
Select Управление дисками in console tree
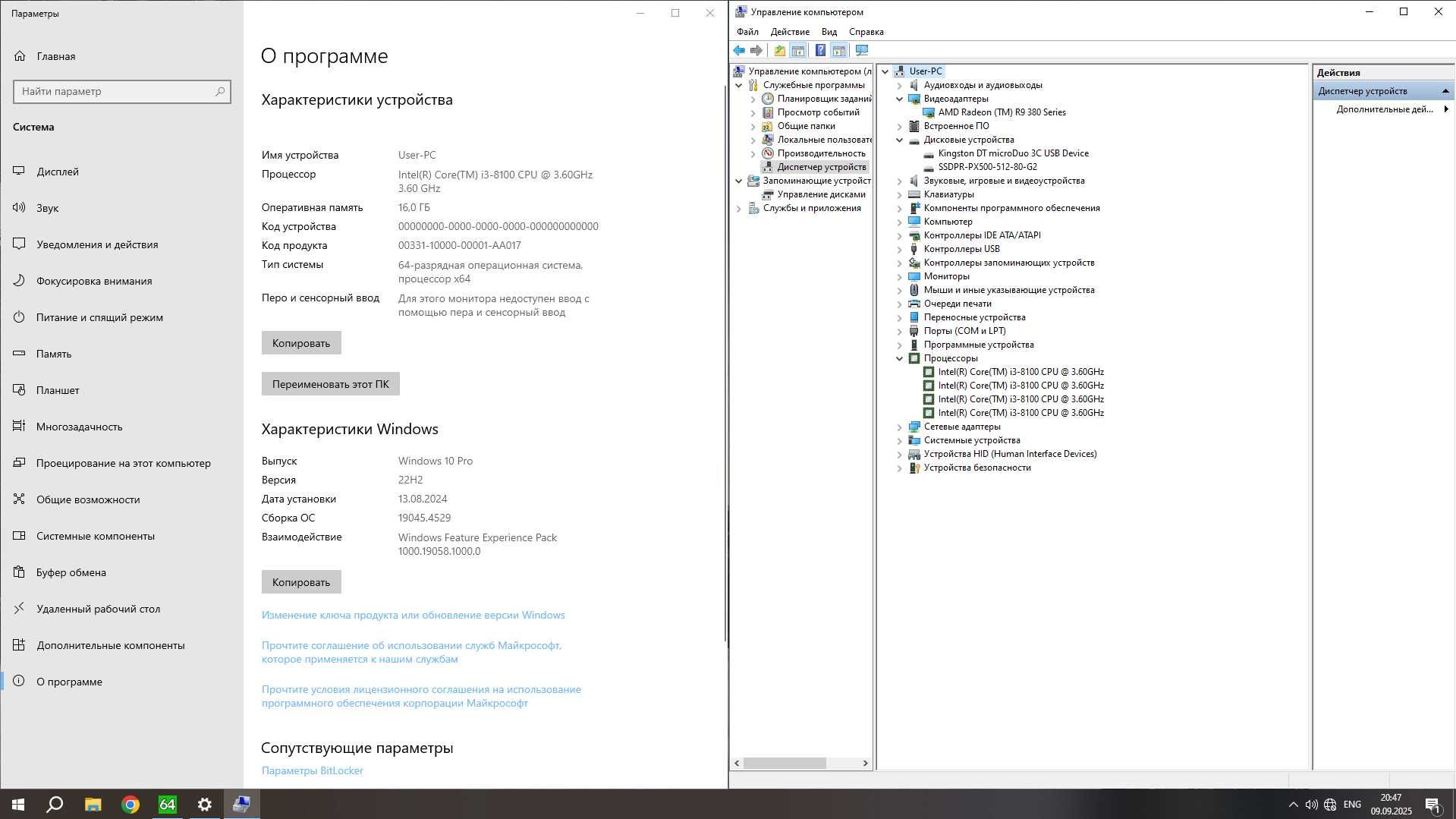(821, 194)
